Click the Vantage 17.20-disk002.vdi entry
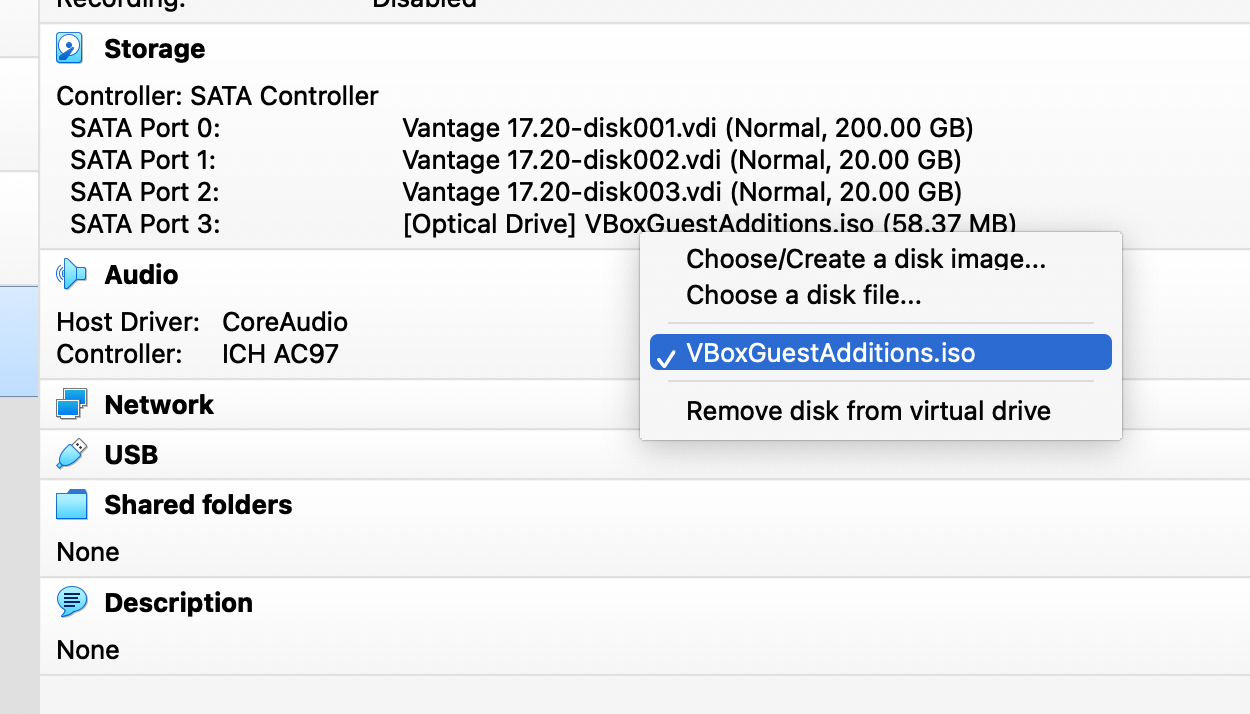 (x=681, y=160)
